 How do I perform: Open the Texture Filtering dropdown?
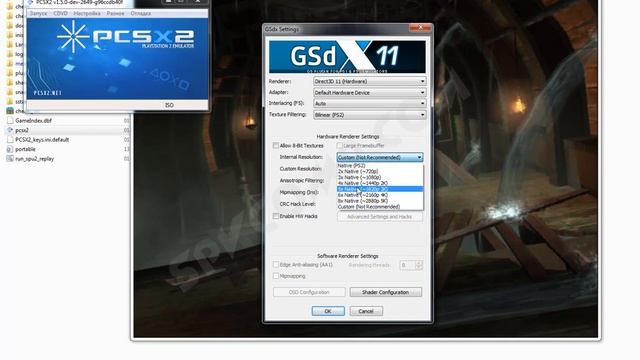pos(370,115)
